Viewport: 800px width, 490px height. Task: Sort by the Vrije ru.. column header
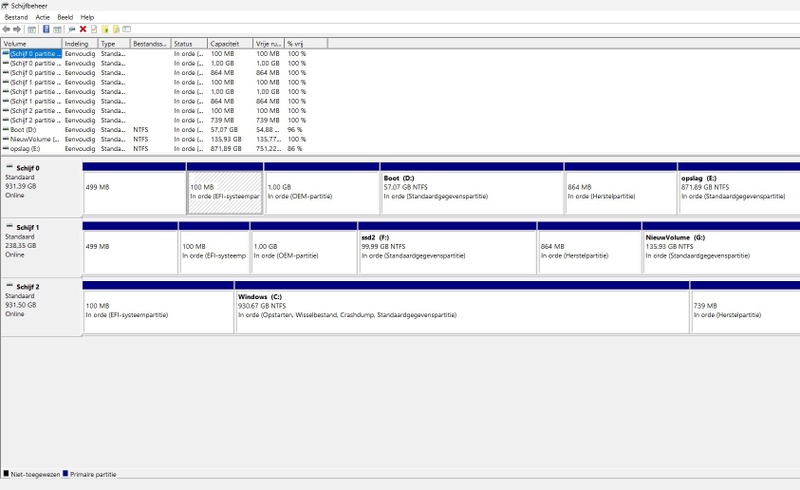[269, 43]
